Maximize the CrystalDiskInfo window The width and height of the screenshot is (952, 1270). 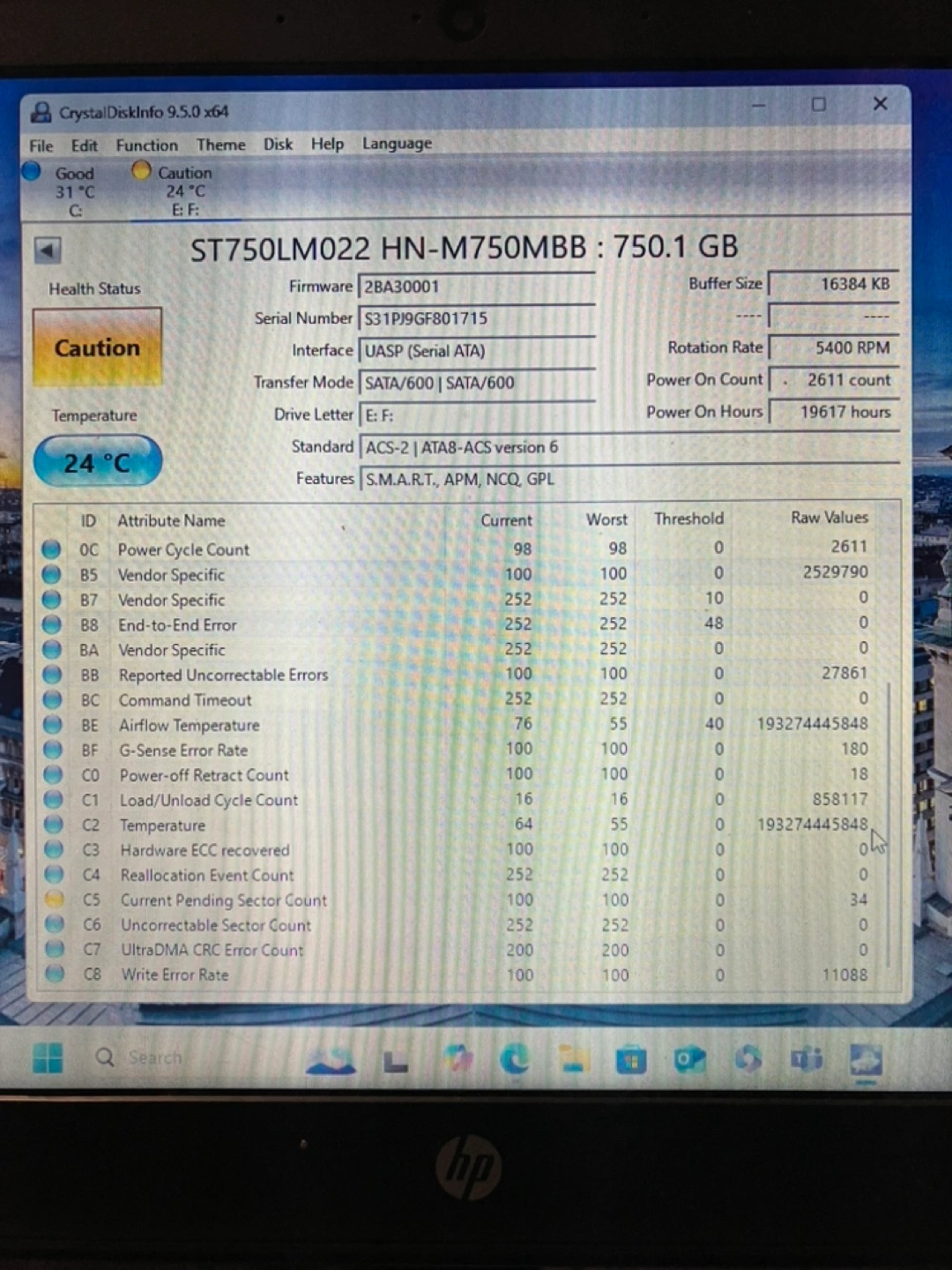pyautogui.click(x=819, y=104)
